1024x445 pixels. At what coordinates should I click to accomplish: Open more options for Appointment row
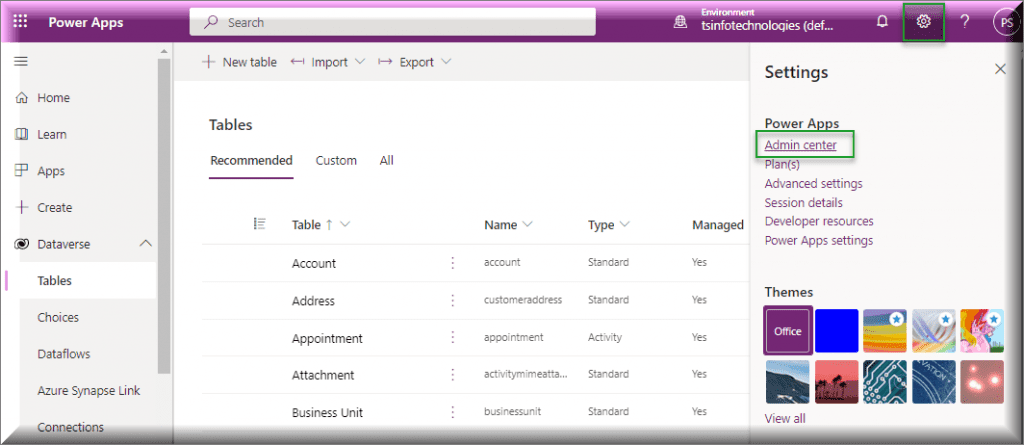(x=452, y=337)
